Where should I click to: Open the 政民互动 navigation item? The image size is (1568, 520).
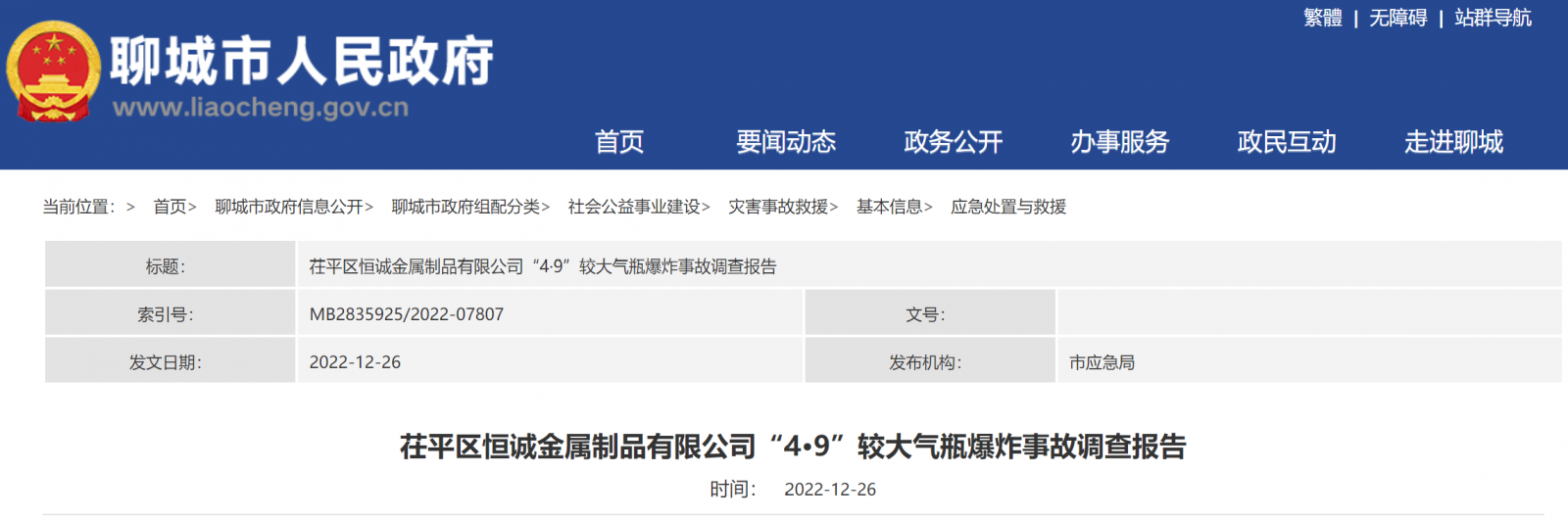(x=1287, y=142)
